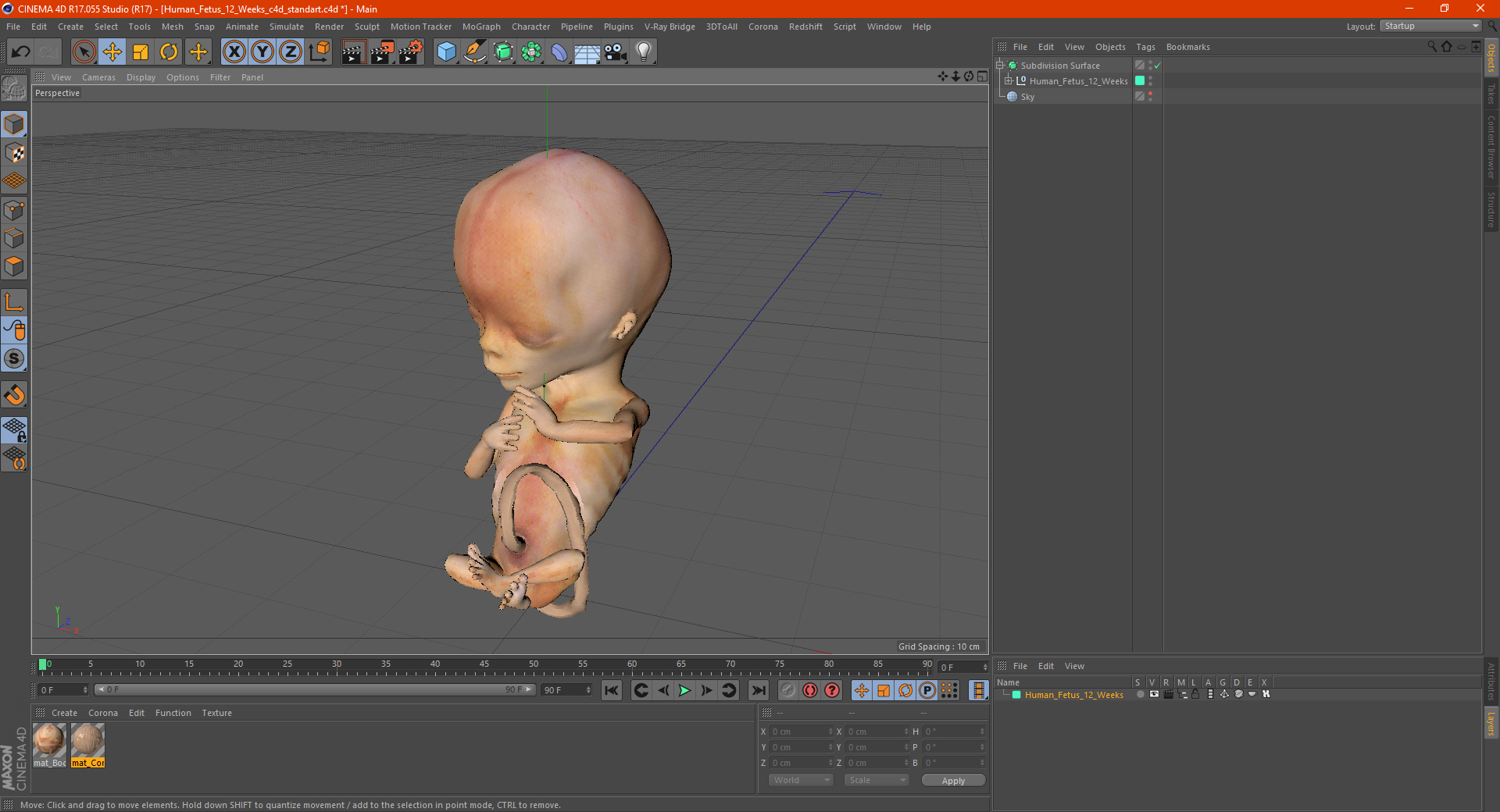The image size is (1500, 812).
Task: Click the Undo arrow icon
Action: (20, 52)
